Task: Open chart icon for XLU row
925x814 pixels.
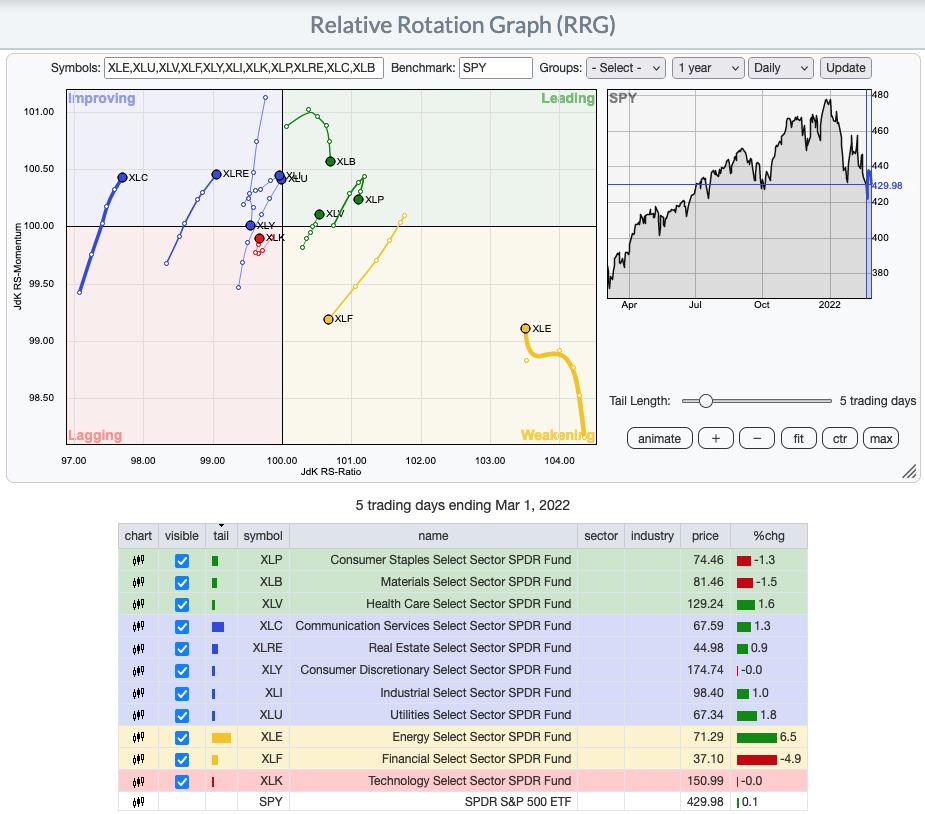Action: pos(138,715)
